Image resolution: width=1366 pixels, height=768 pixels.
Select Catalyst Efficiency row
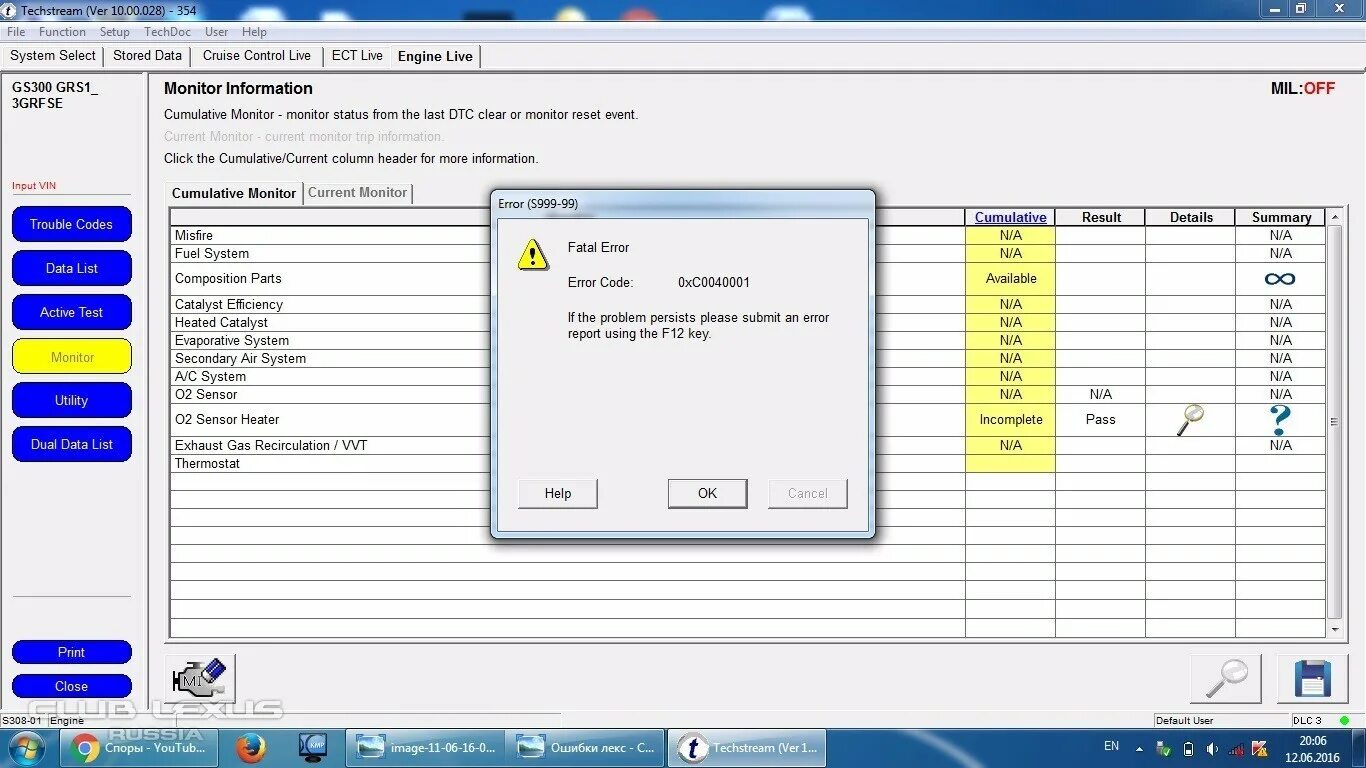click(x=747, y=305)
